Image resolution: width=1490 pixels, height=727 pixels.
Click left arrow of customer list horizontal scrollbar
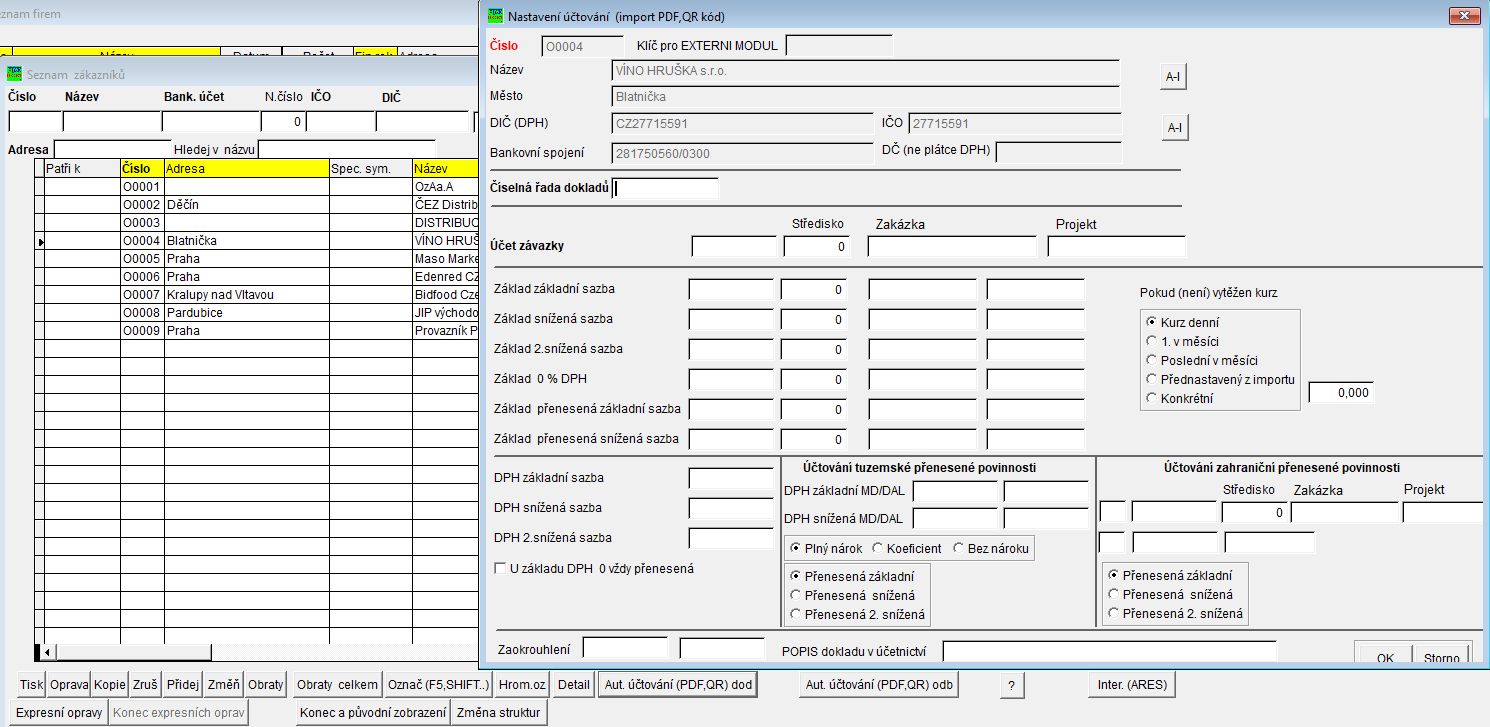(x=47, y=653)
